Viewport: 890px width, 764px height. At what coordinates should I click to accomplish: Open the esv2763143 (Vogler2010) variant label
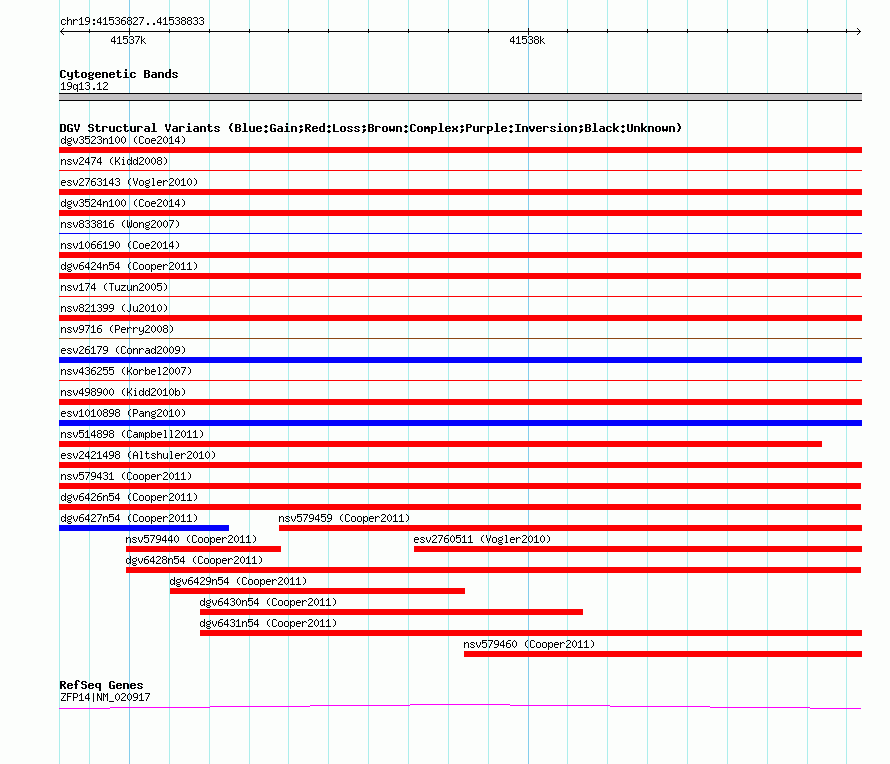pyautogui.click(x=129, y=182)
